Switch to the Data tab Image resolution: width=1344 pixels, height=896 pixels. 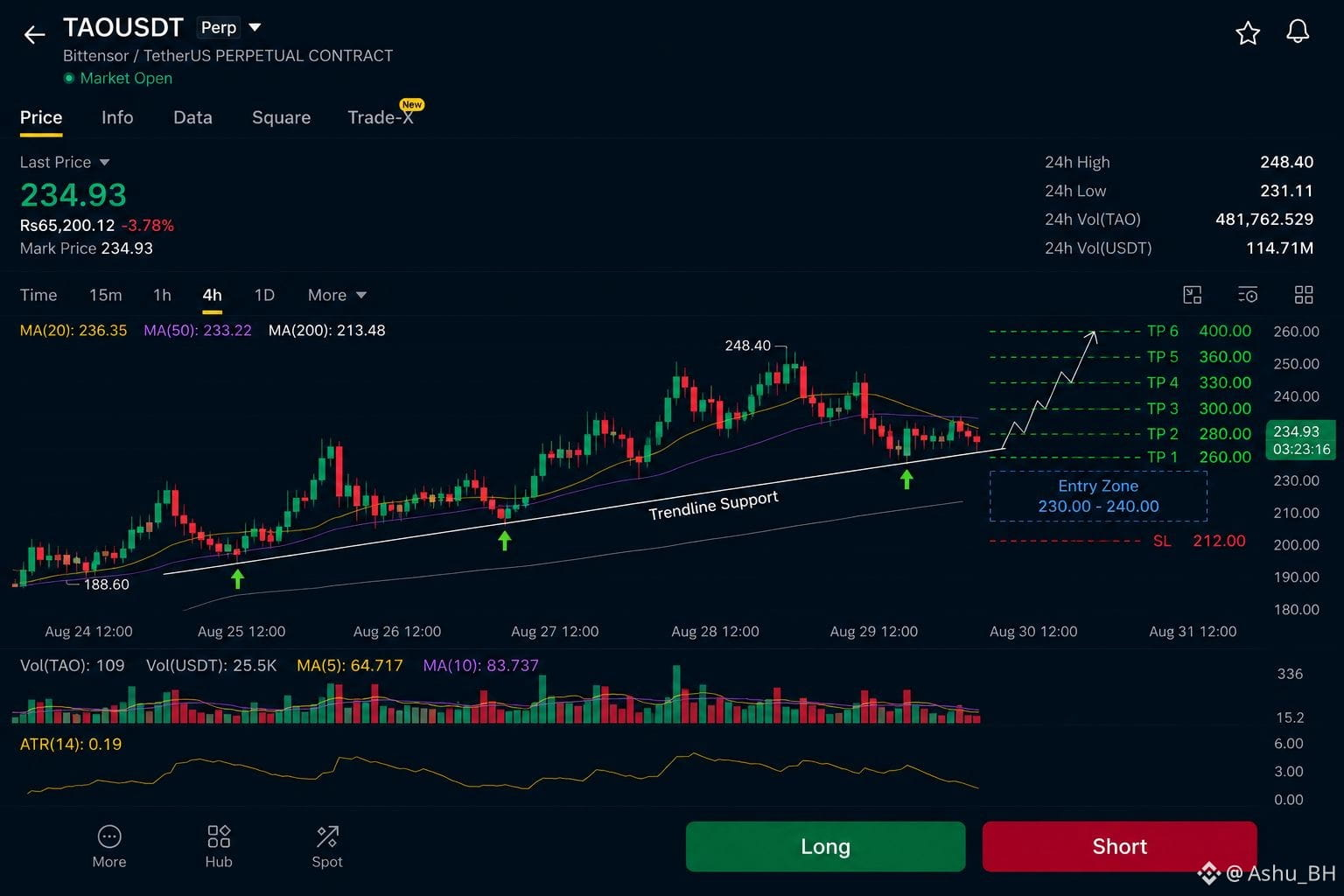tap(192, 117)
